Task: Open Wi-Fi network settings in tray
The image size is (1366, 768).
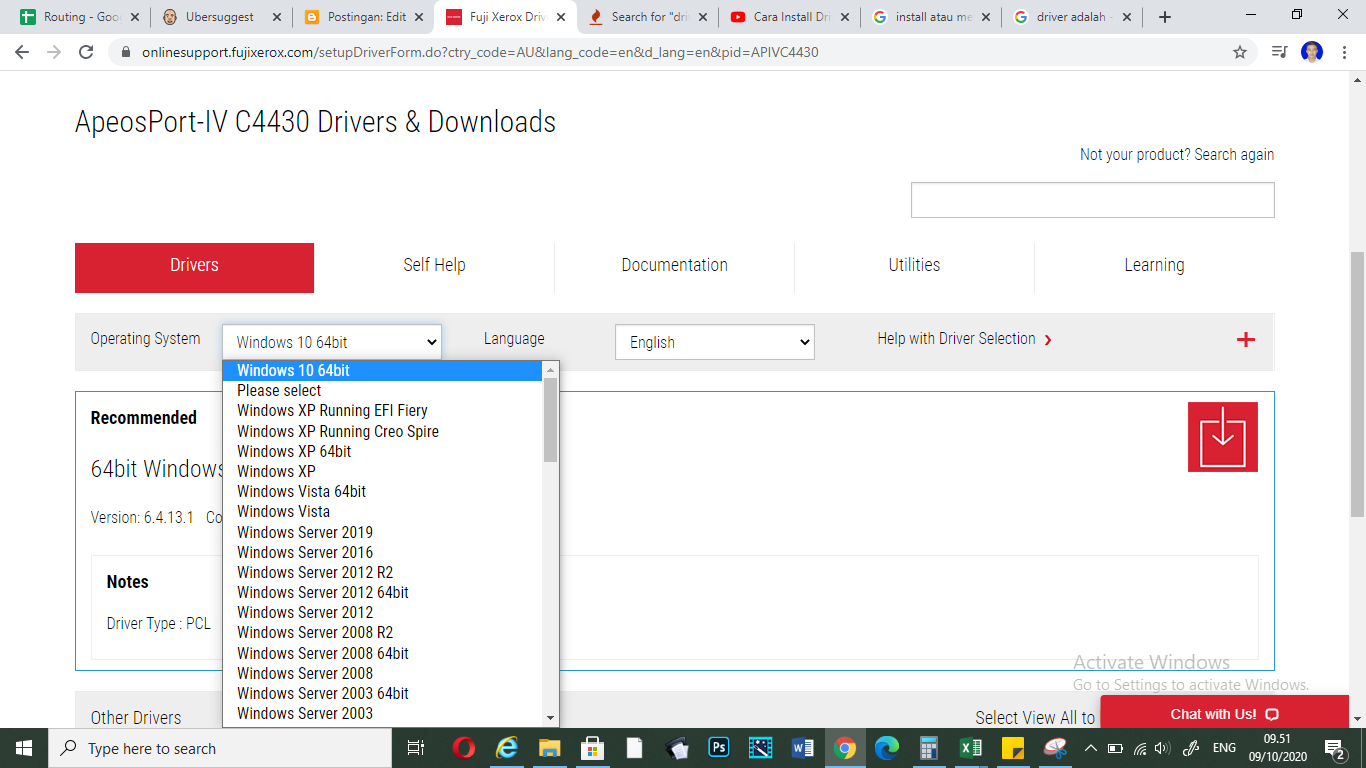Action: tap(1140, 748)
